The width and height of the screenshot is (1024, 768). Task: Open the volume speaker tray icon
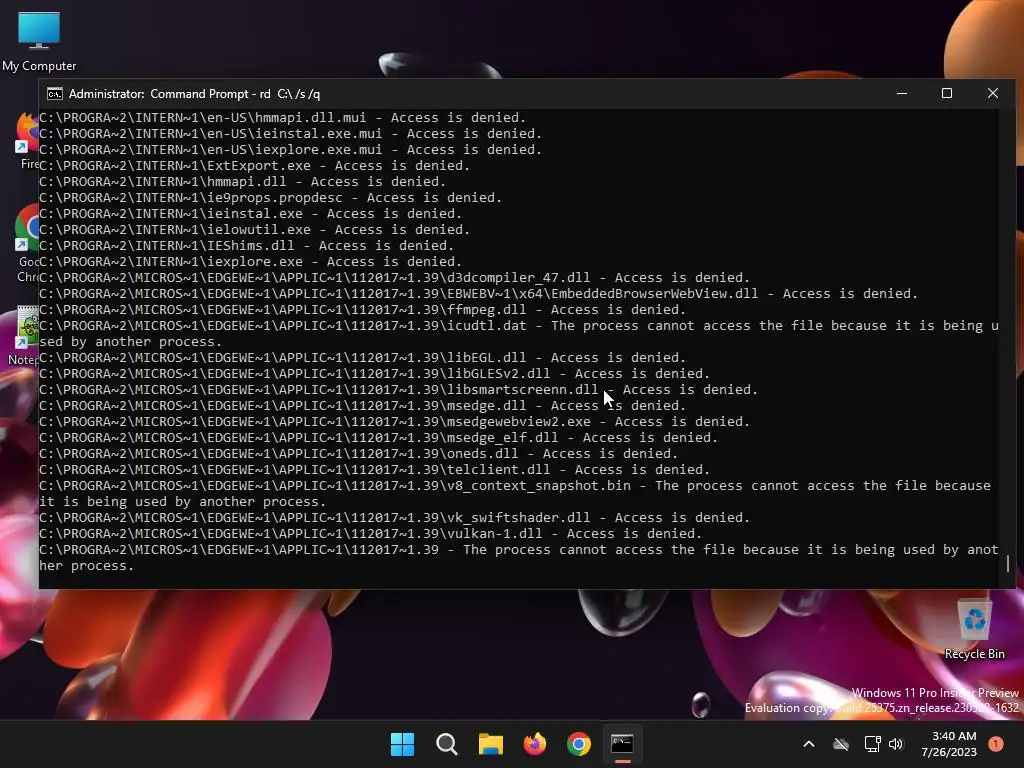pyautogui.click(x=896, y=744)
